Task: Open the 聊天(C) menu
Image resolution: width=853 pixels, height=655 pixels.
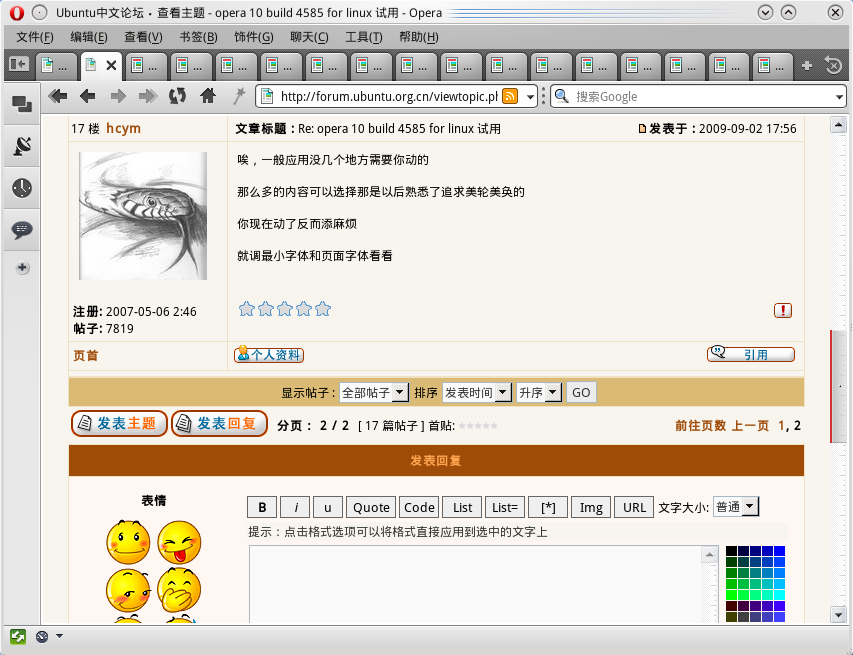Action: tap(309, 37)
